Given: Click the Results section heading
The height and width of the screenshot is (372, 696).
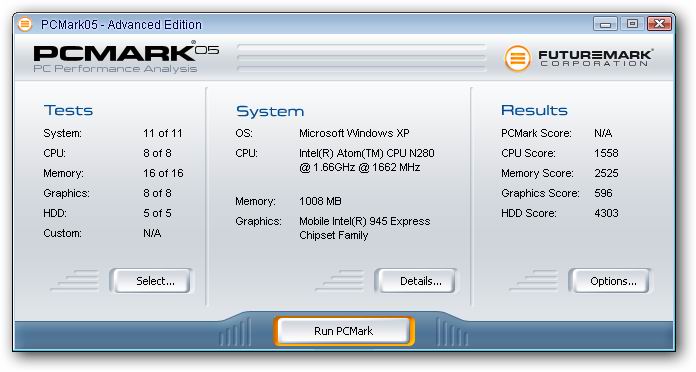Looking at the screenshot, I should (534, 110).
